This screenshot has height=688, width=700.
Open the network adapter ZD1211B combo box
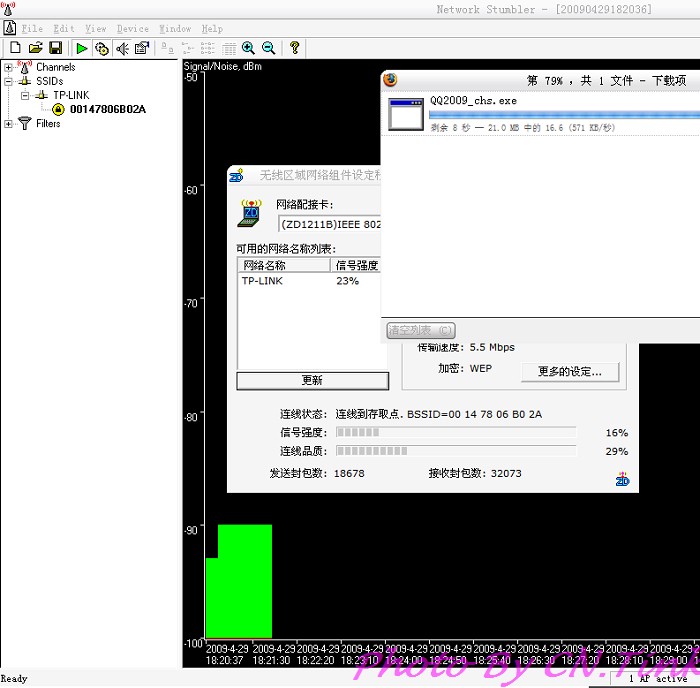tap(329, 224)
